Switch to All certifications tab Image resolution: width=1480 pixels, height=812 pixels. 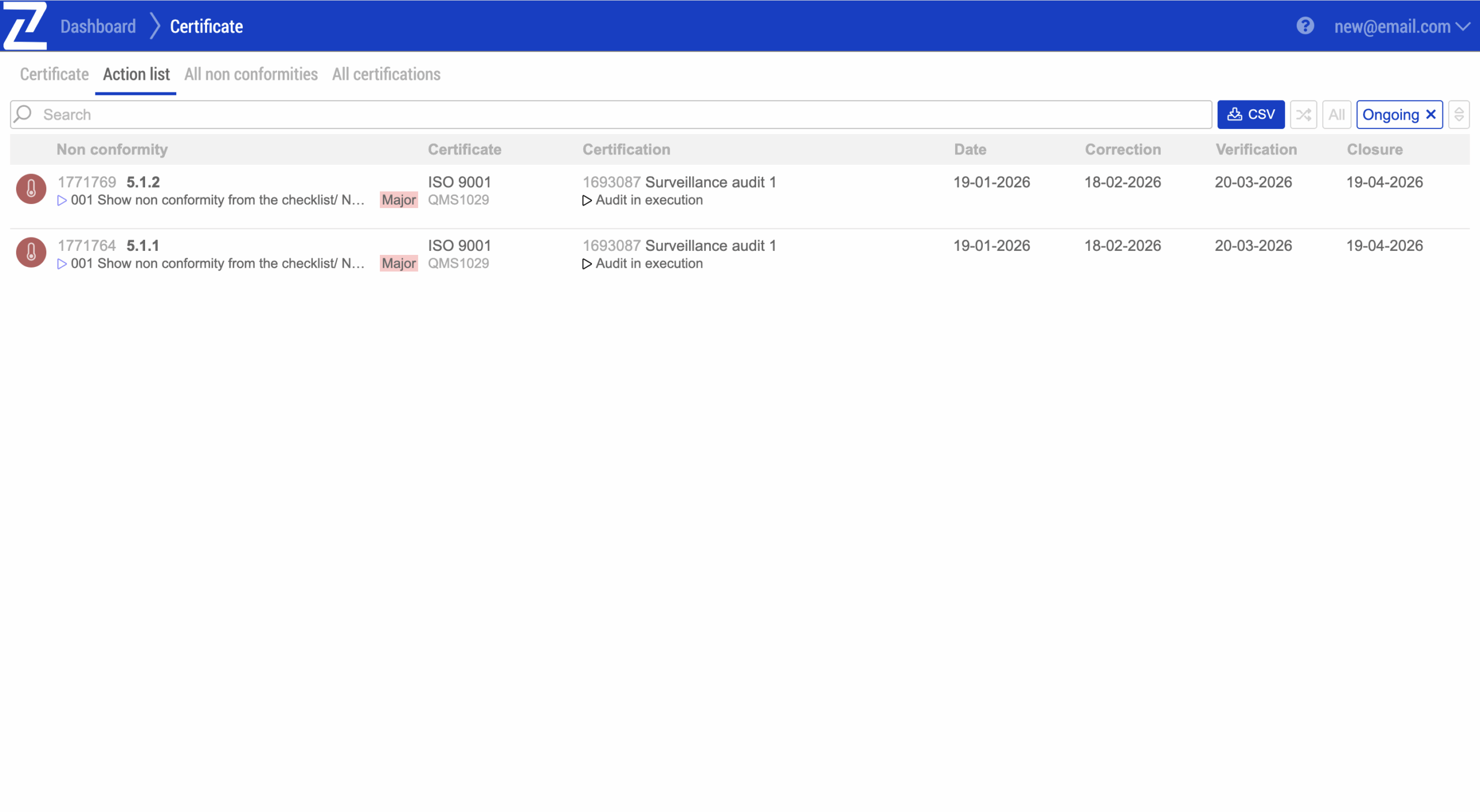pyautogui.click(x=386, y=74)
